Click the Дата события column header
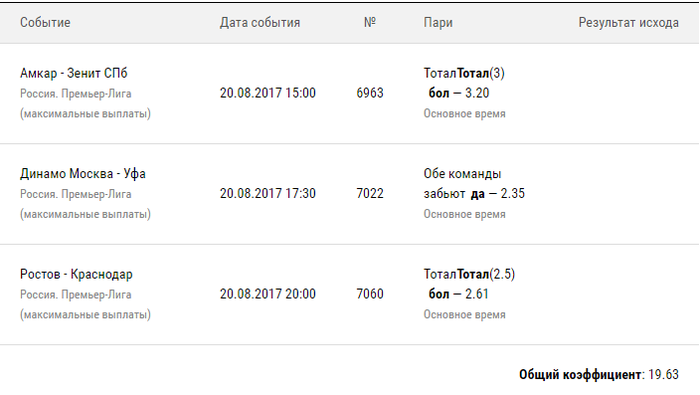This screenshot has width=700, height=395. 259,22
